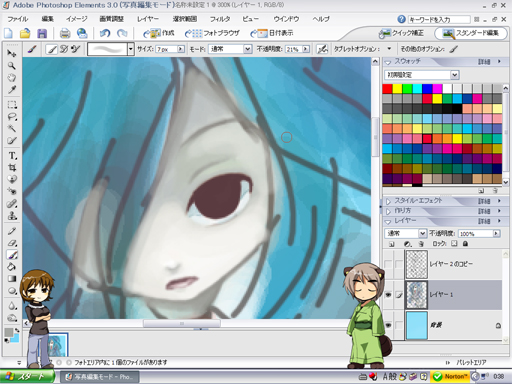The width and height of the screenshot is (512, 384).
Task: Select the Pencil tool
Action: 12,231
